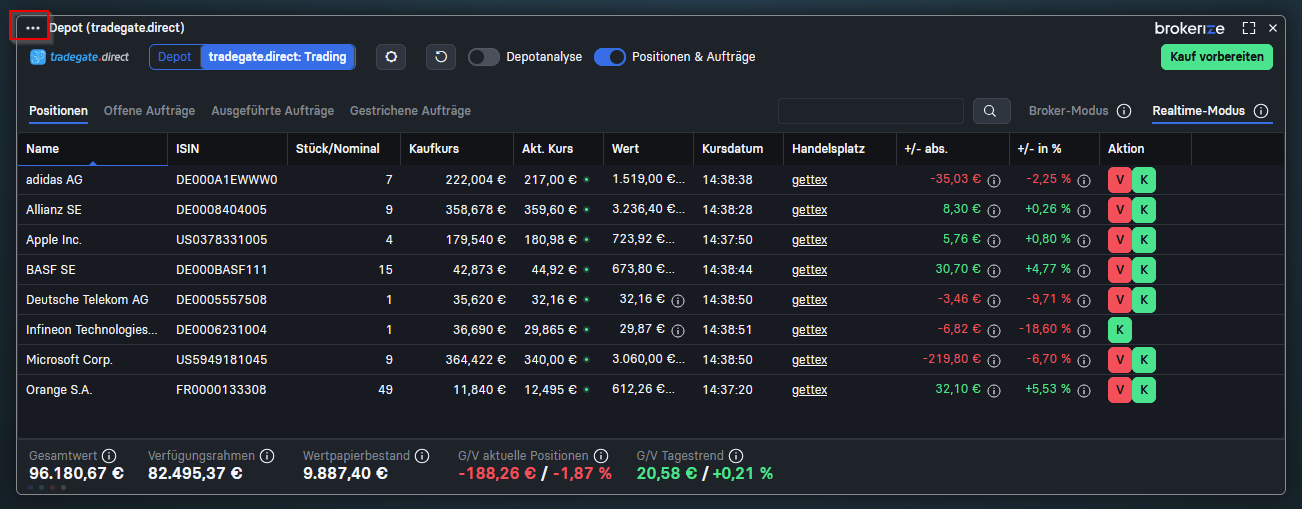Open G/V Tagestrend info icon

736,456
